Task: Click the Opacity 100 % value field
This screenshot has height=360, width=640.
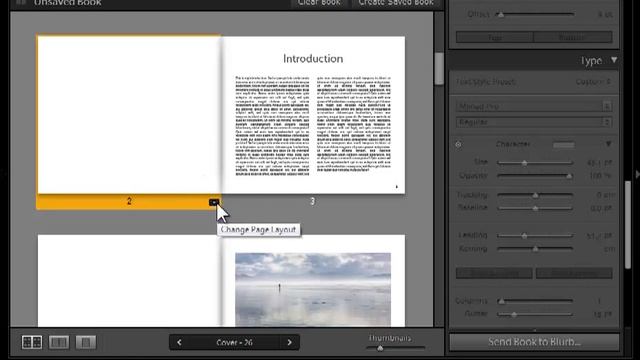Action: [x=599, y=176]
